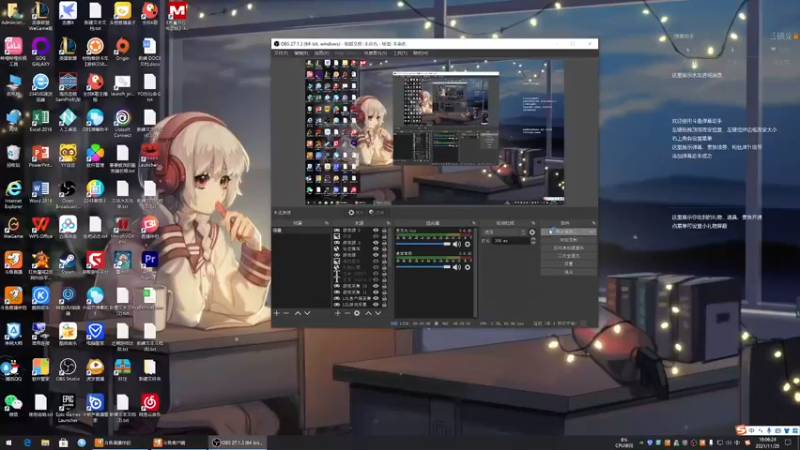Open the Ubisoft Connect desktop icon
This screenshot has width=800, height=450.
tap(122, 123)
